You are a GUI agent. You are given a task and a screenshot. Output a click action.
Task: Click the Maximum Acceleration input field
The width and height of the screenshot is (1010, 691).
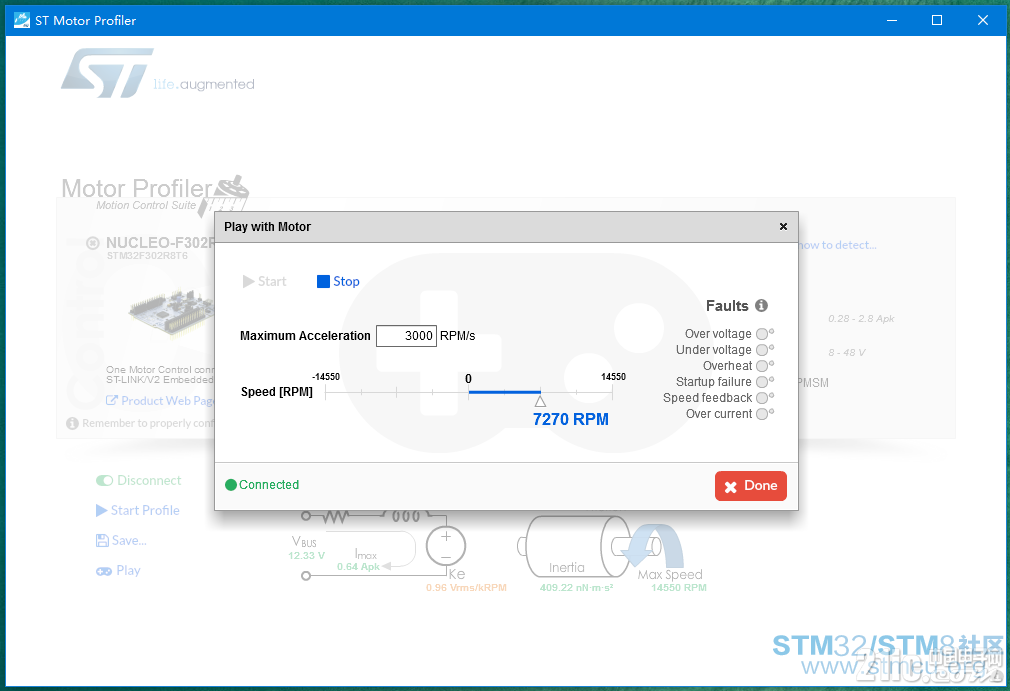406,336
